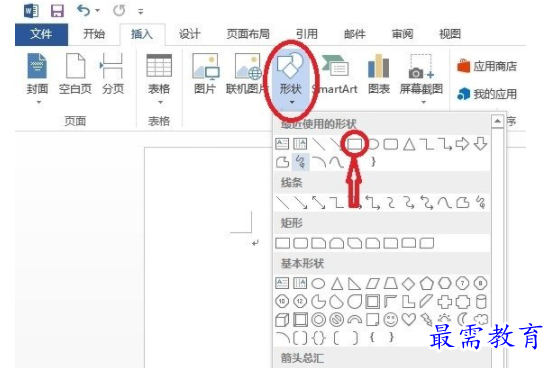Viewport: 551px width, 368px height.
Task: Switch to the 审阅 tab
Action: pyautogui.click(x=402, y=34)
